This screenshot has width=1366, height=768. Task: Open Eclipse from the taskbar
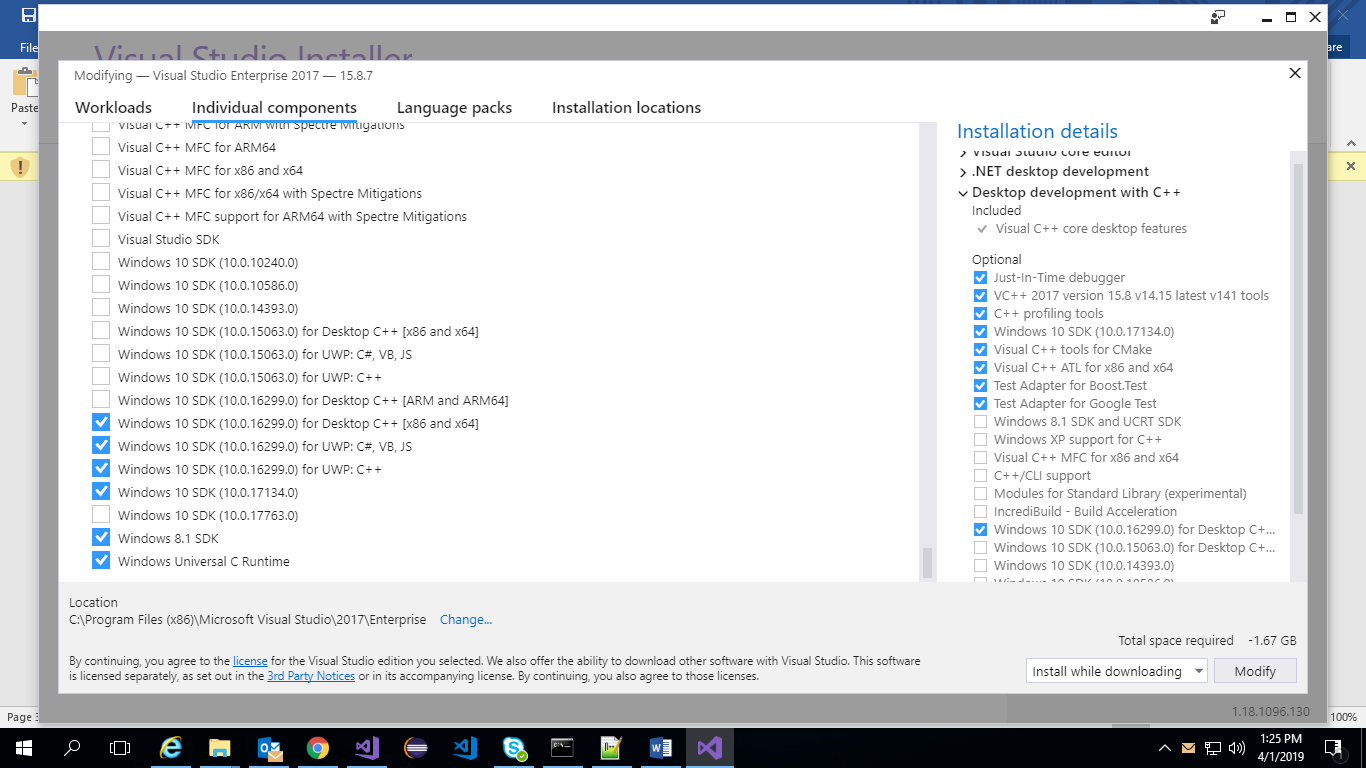416,747
